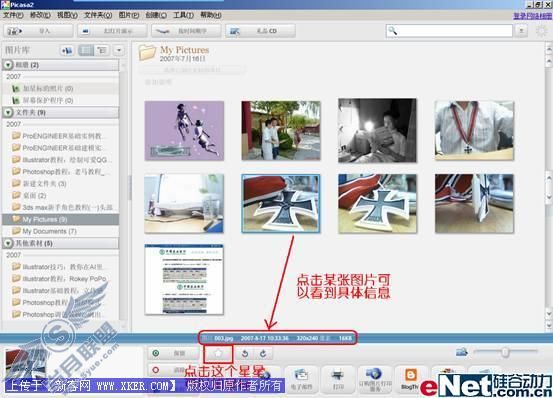Rotate the photo clockwise

[263, 353]
